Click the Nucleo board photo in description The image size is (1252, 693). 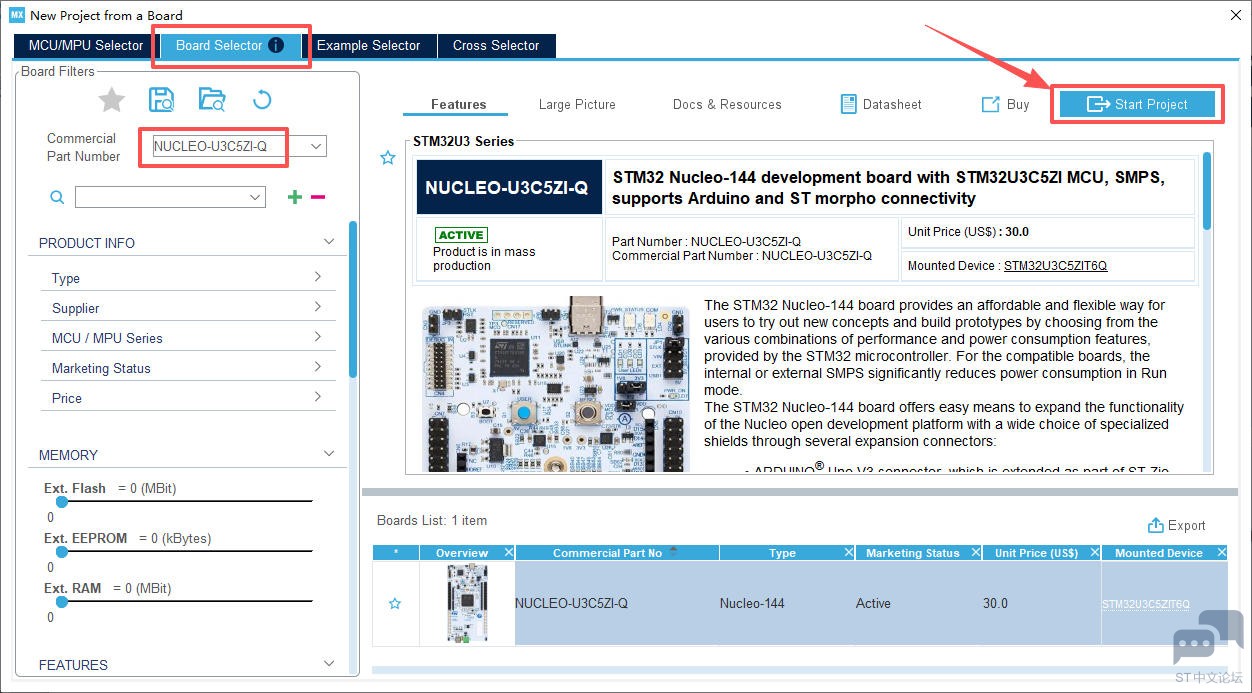(x=555, y=385)
